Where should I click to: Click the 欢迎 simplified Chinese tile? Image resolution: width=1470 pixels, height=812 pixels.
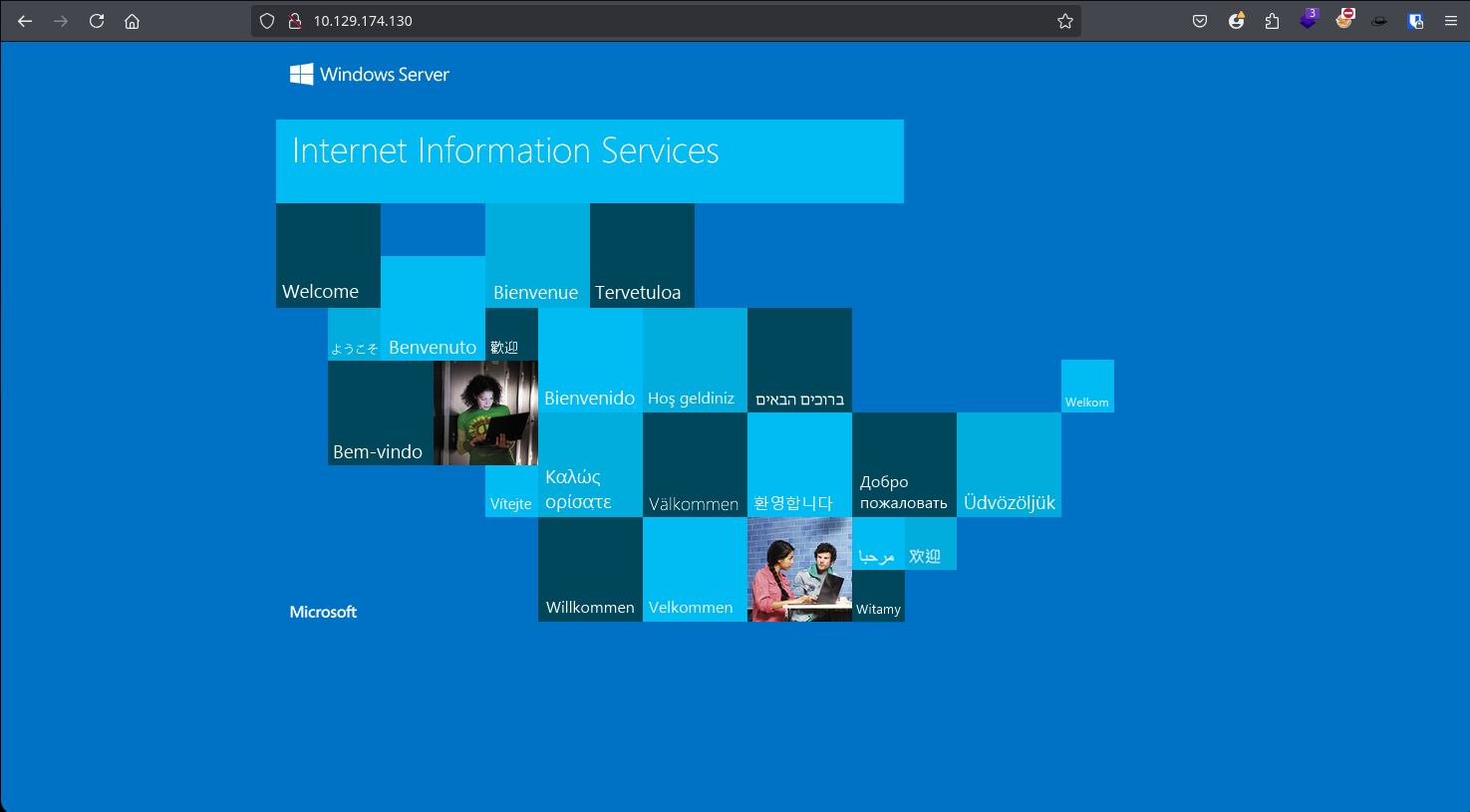coord(931,543)
